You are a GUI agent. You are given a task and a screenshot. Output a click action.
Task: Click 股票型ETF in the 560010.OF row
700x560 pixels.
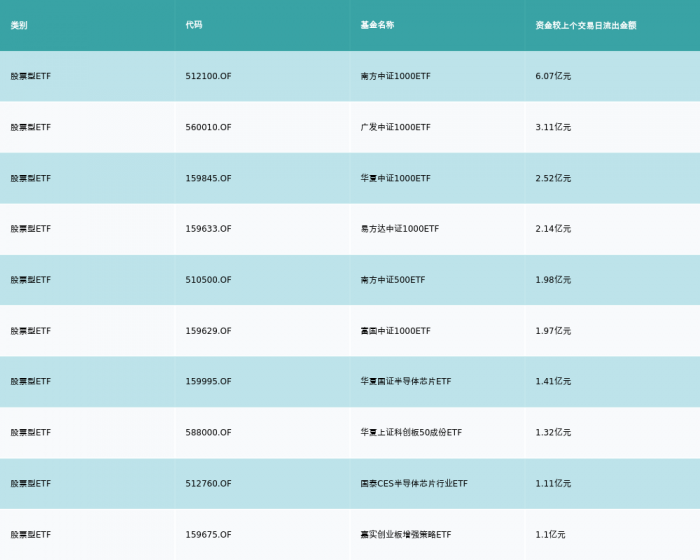(31, 127)
